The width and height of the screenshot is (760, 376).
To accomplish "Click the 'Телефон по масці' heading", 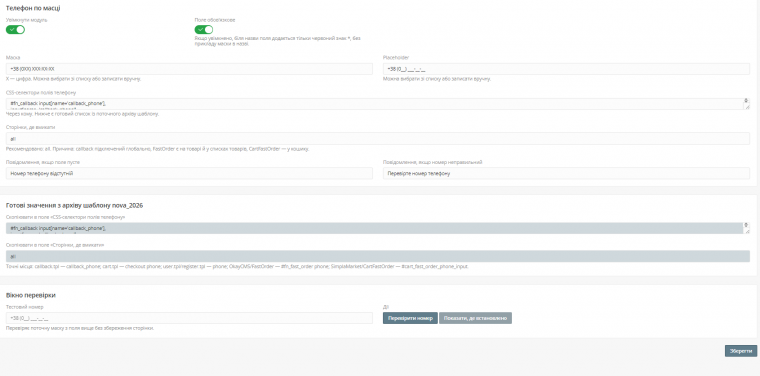I will coord(33,8).
